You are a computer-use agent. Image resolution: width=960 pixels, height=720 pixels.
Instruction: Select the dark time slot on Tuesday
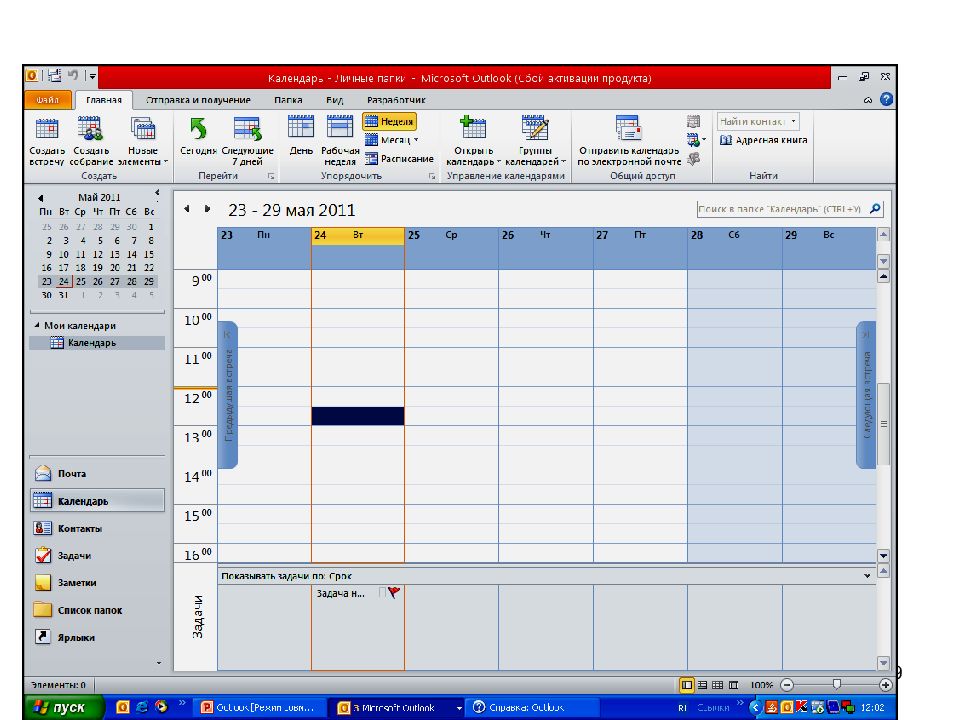(x=358, y=416)
